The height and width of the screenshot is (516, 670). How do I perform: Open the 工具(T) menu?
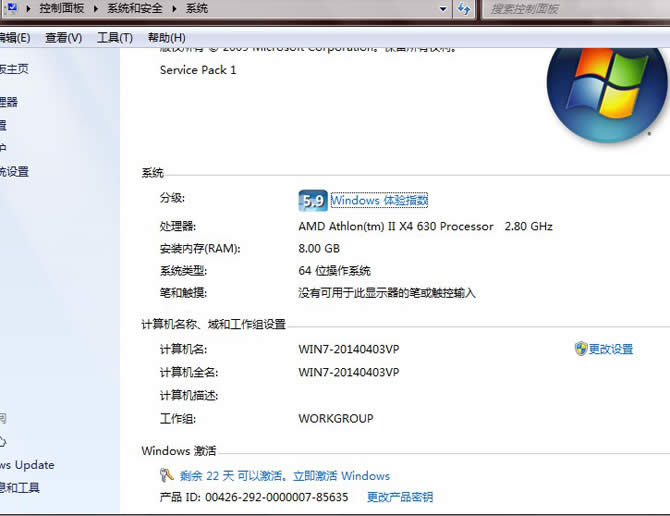pyautogui.click(x=115, y=38)
